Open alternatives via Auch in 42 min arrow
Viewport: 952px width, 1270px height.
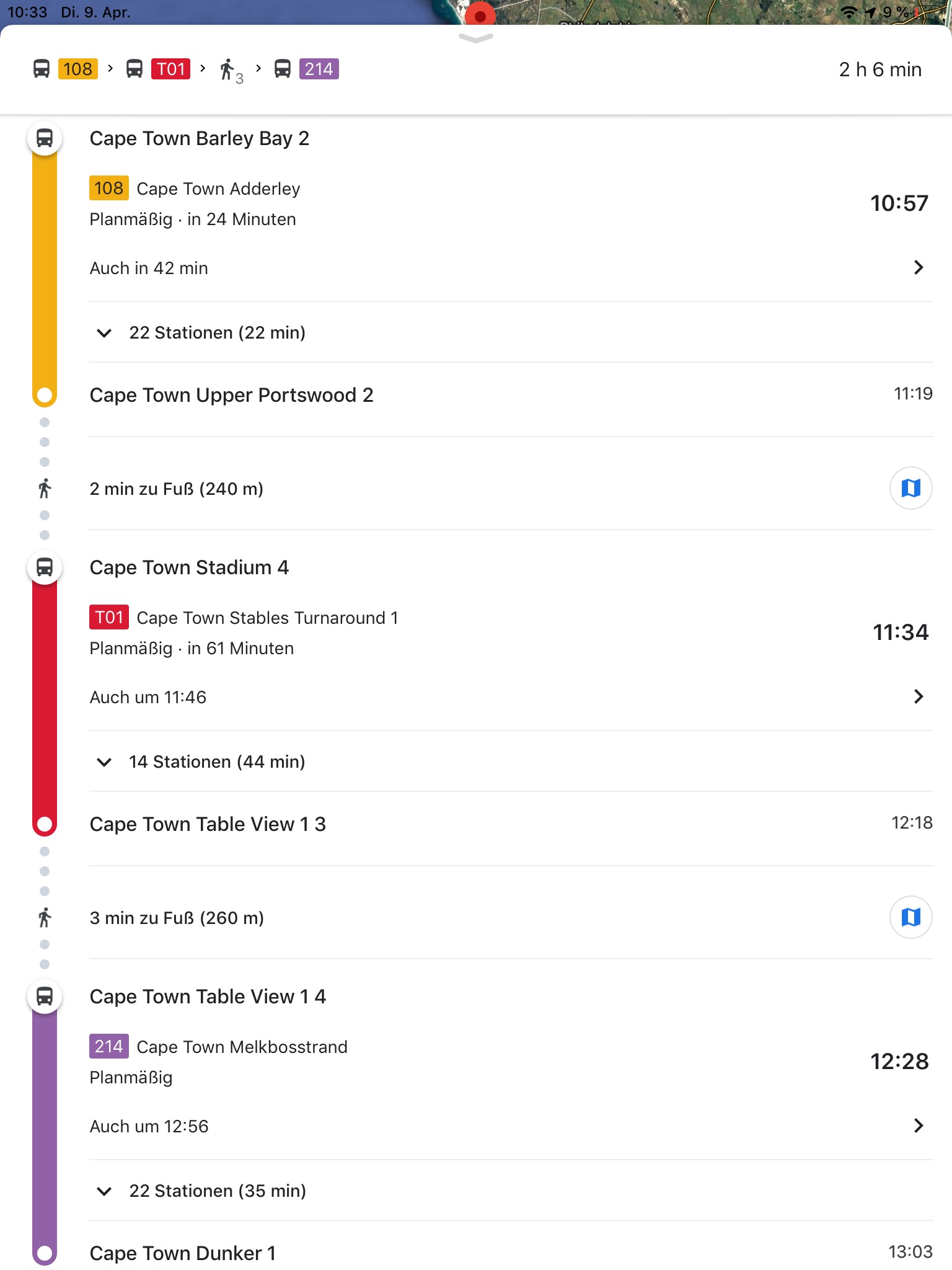(919, 268)
